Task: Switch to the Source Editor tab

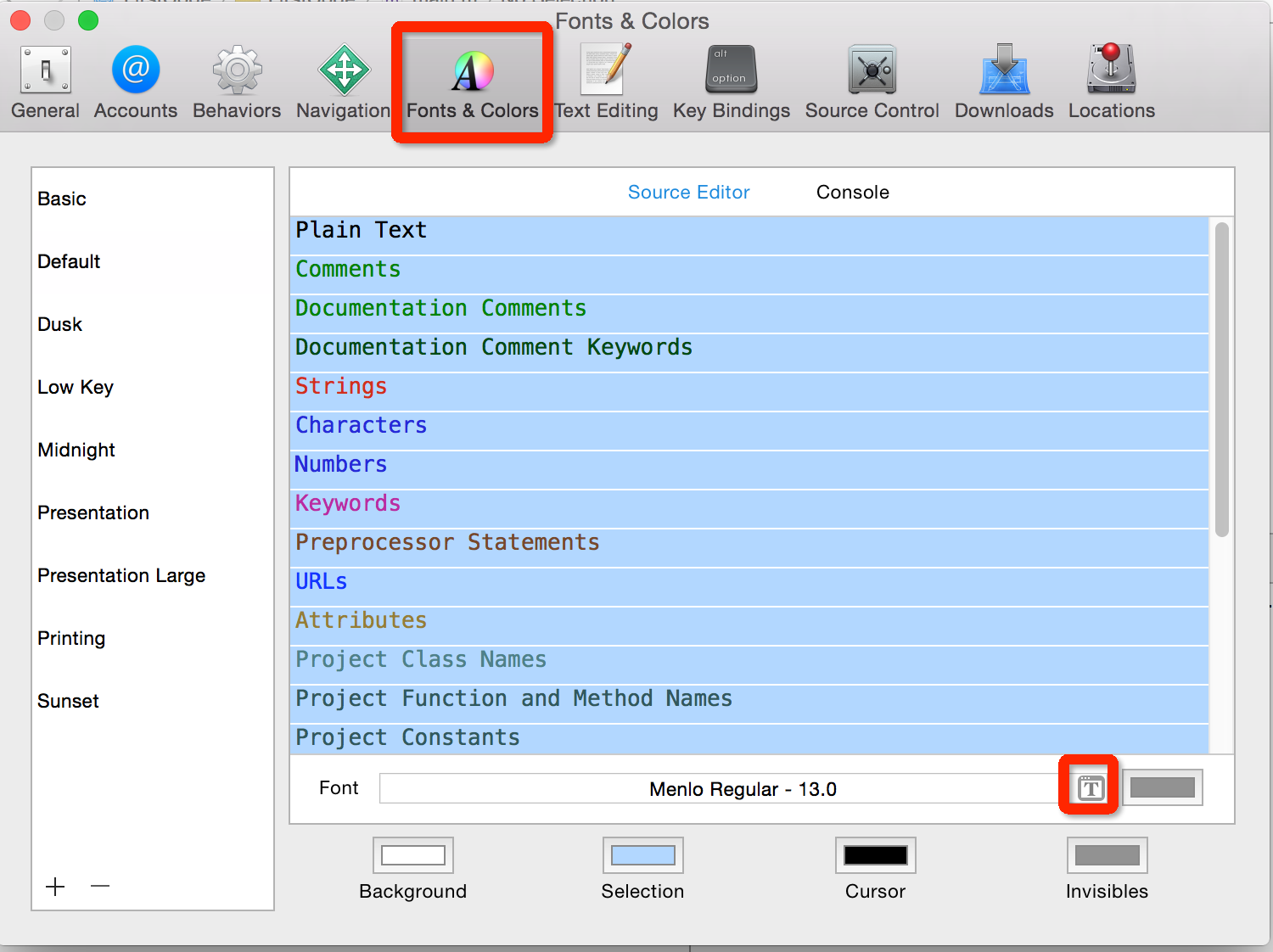Action: [688, 192]
